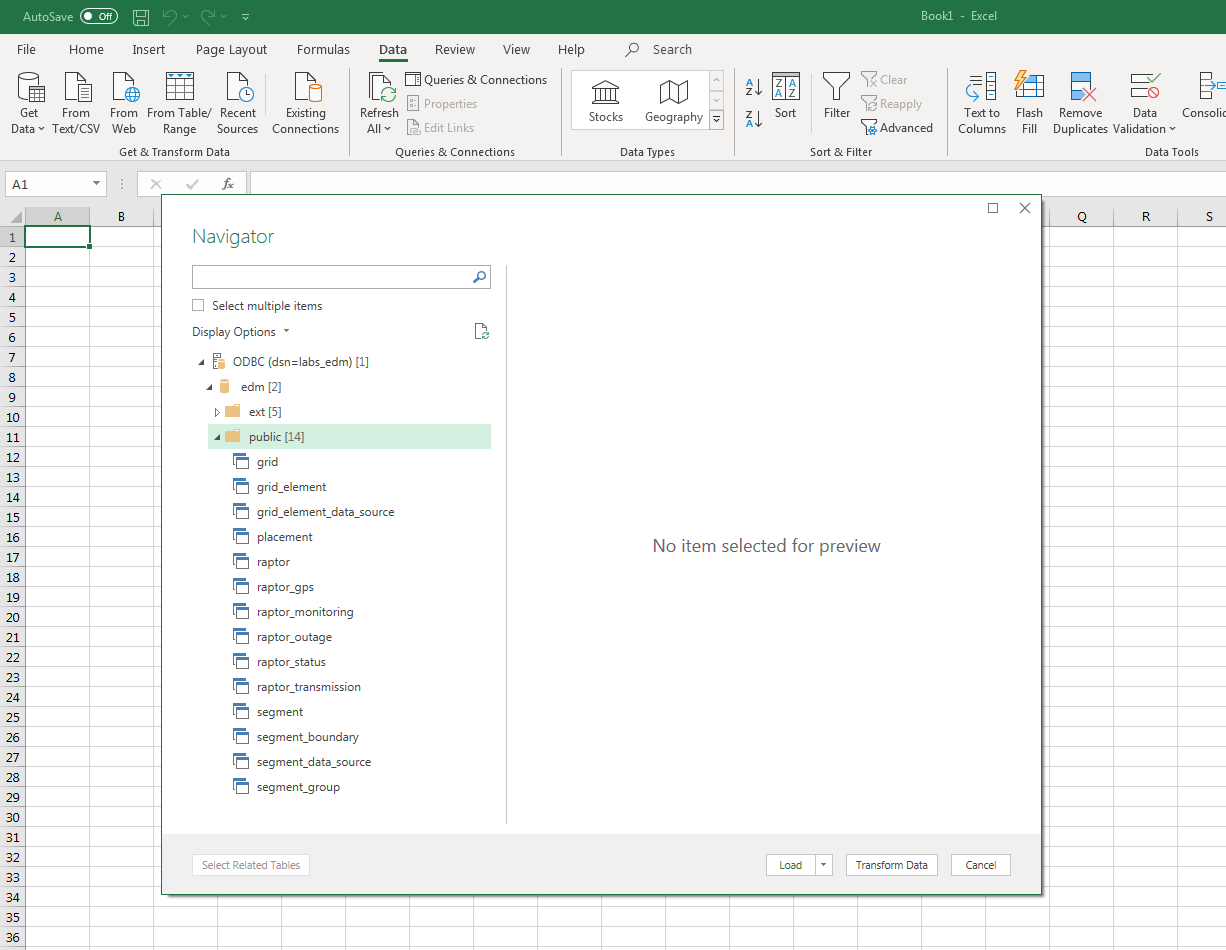Collapse the public folder

(x=218, y=437)
